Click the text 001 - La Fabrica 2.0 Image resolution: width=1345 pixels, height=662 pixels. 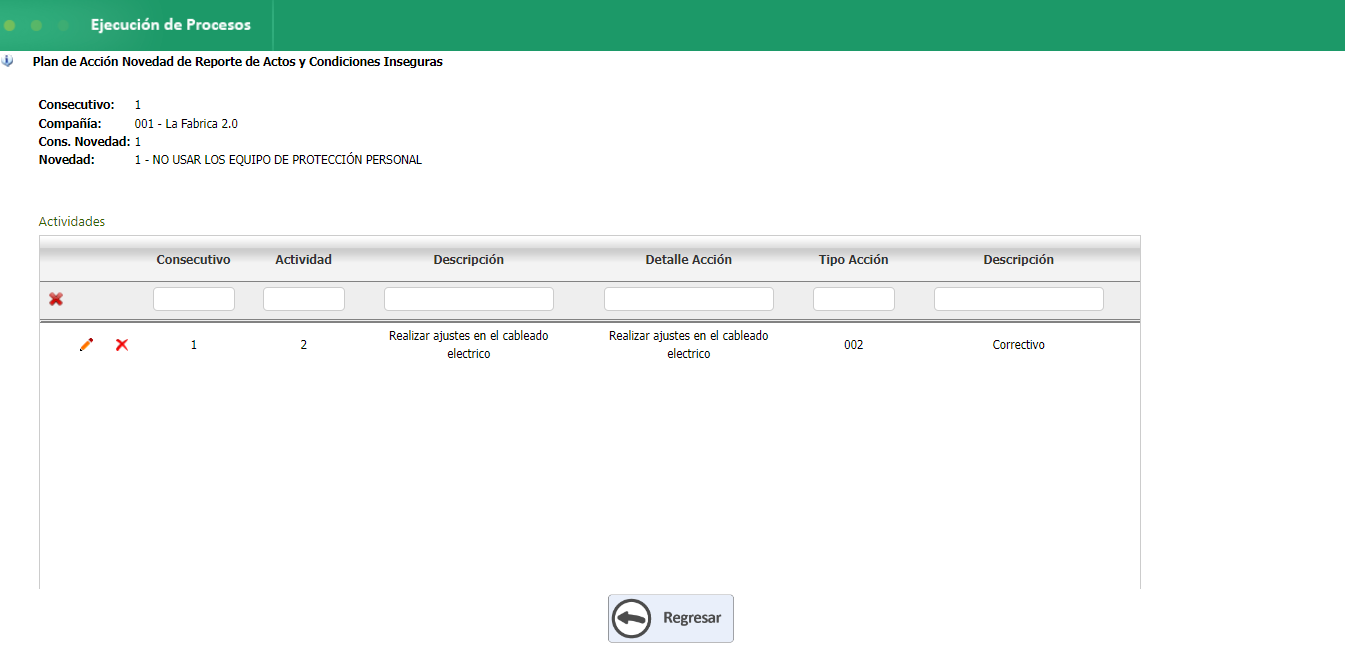click(x=186, y=124)
